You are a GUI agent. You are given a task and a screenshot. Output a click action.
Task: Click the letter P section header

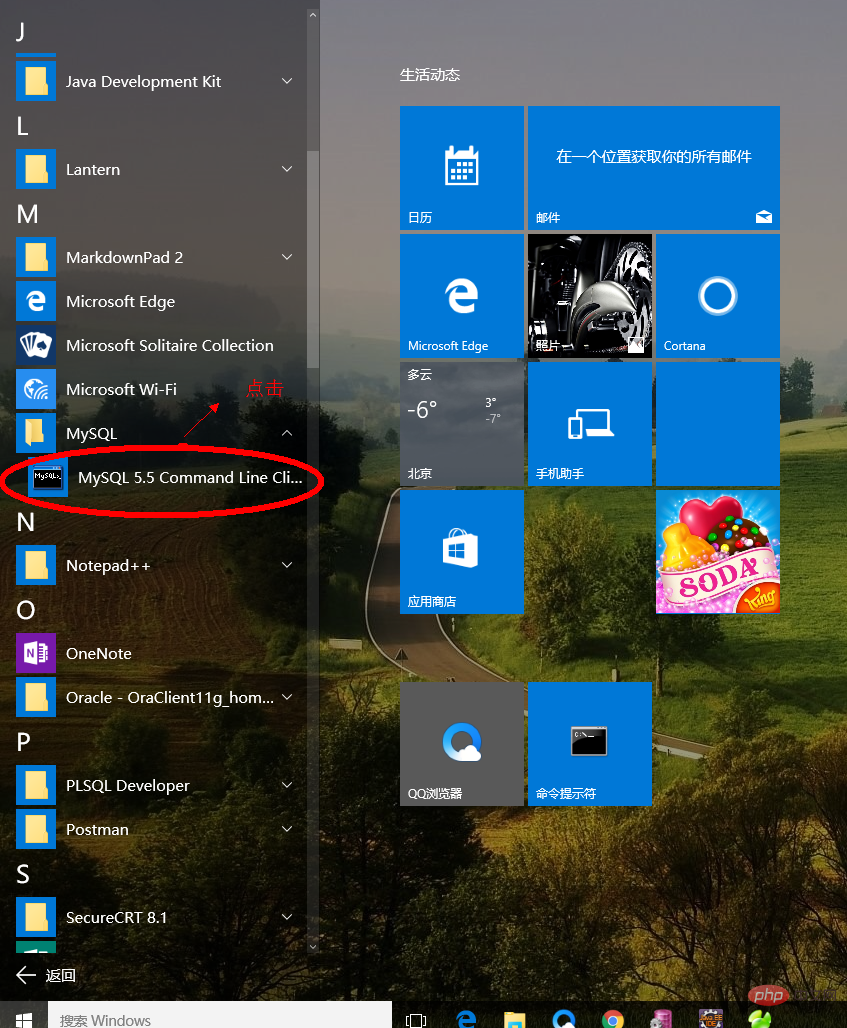click(x=24, y=742)
